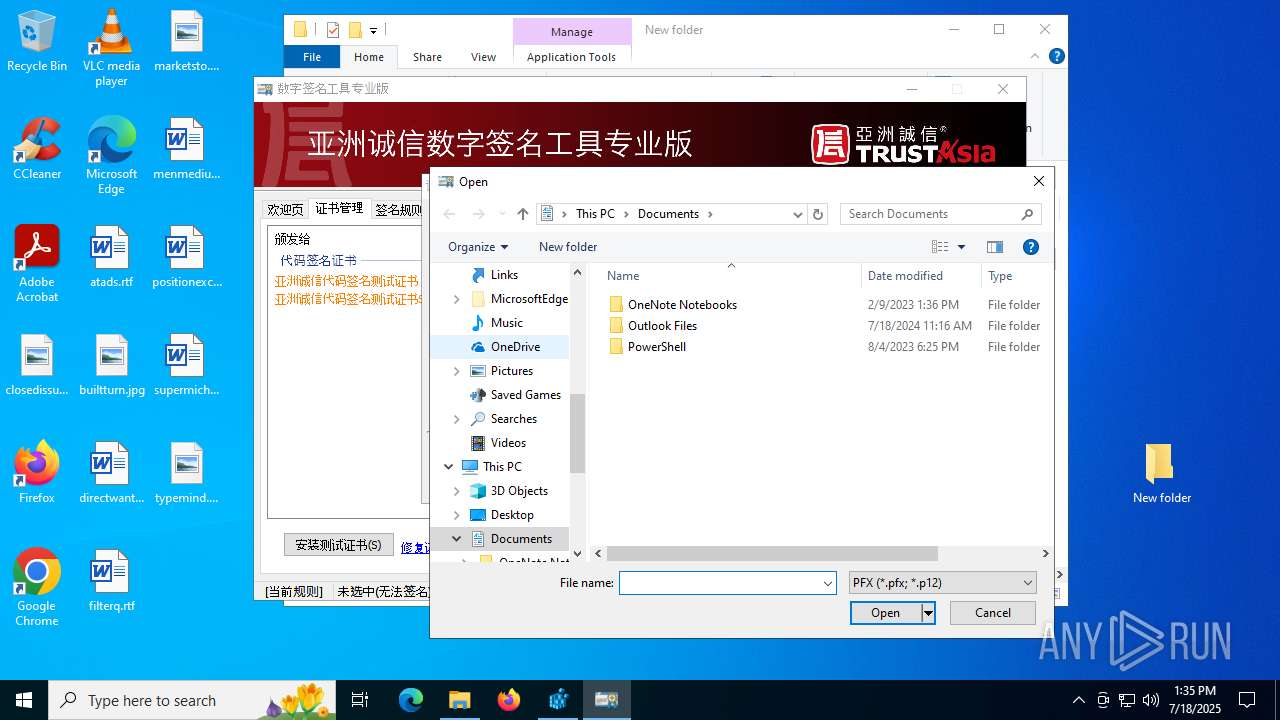Screen dimensions: 1280x720
Task: Open the Open button split arrow
Action: point(929,613)
